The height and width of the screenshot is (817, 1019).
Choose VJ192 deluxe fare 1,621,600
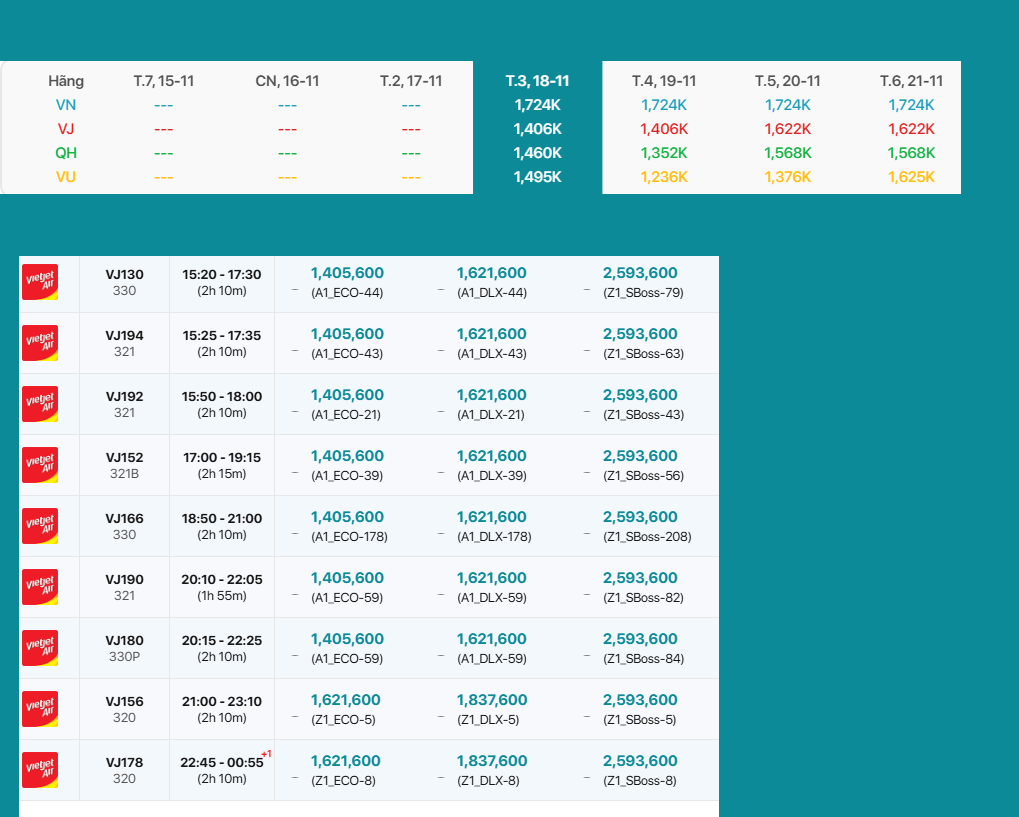(492, 395)
